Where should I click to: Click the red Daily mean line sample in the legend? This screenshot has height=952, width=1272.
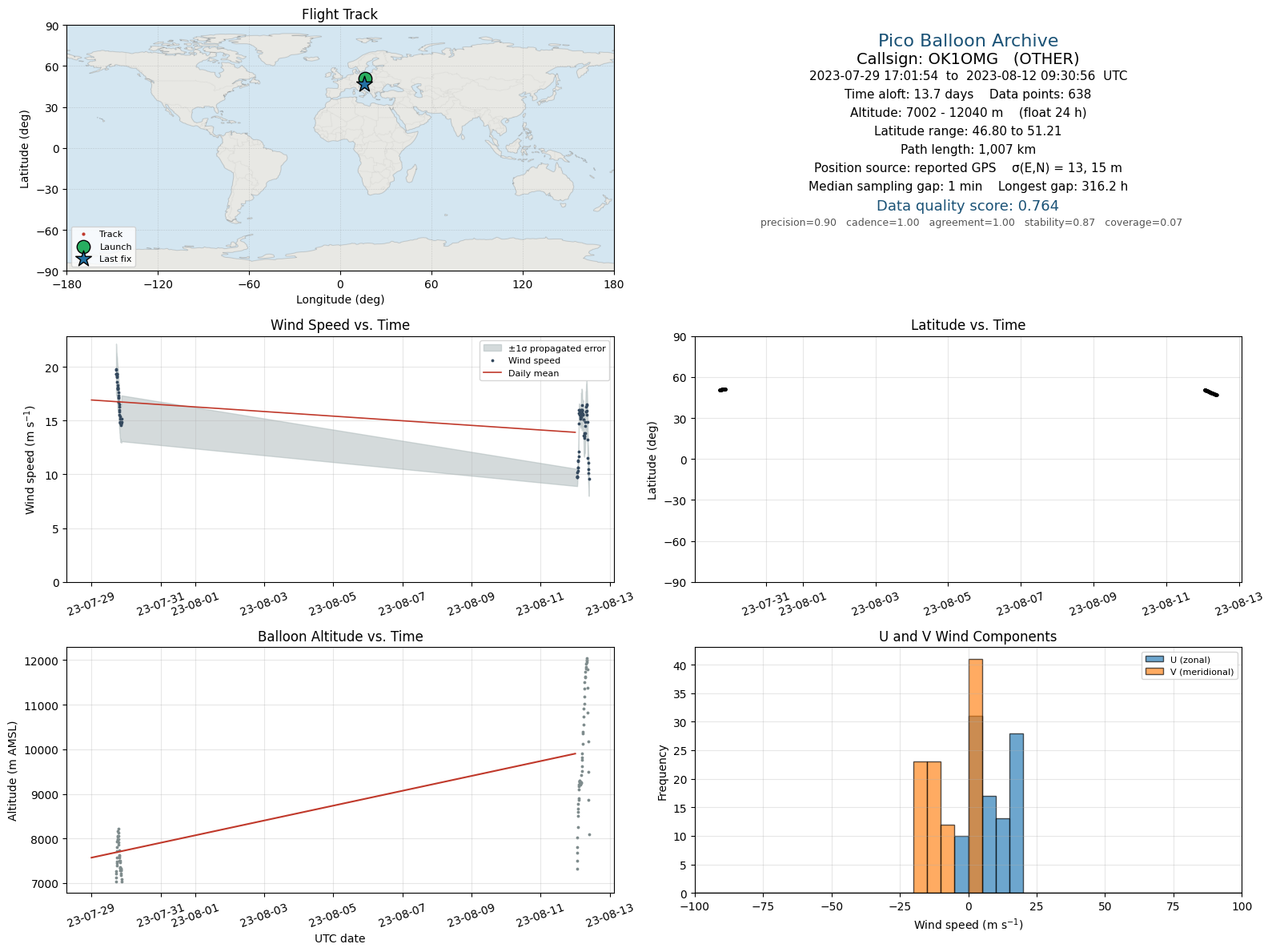[x=492, y=373]
